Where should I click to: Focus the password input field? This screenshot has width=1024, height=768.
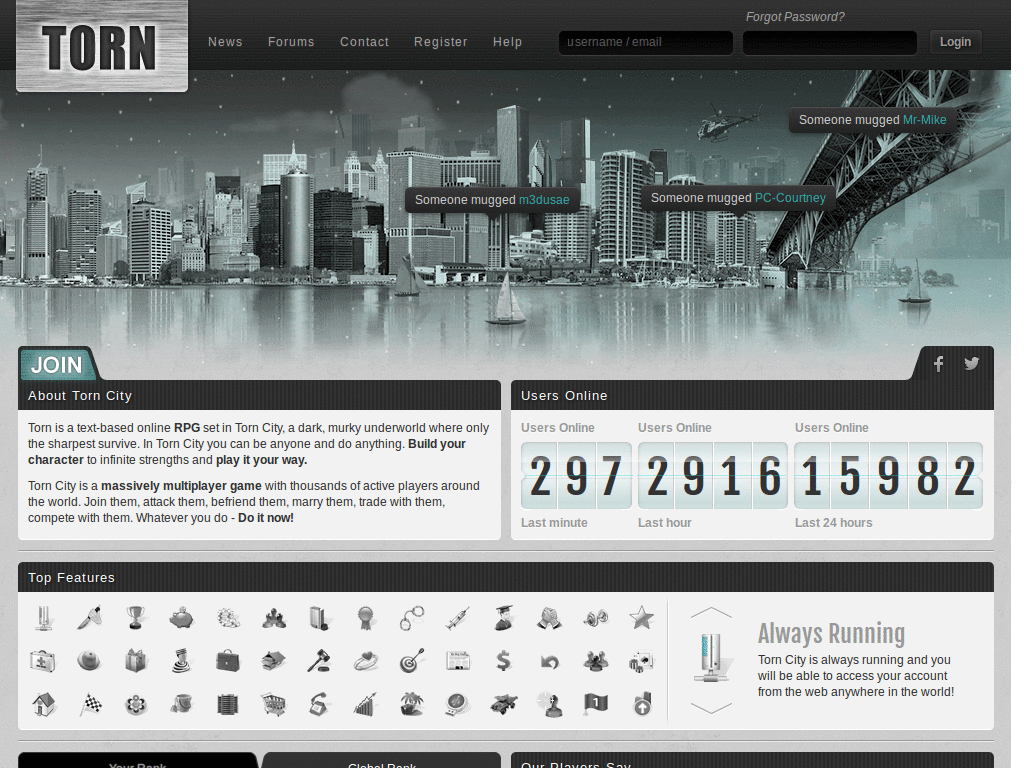pyautogui.click(x=829, y=42)
